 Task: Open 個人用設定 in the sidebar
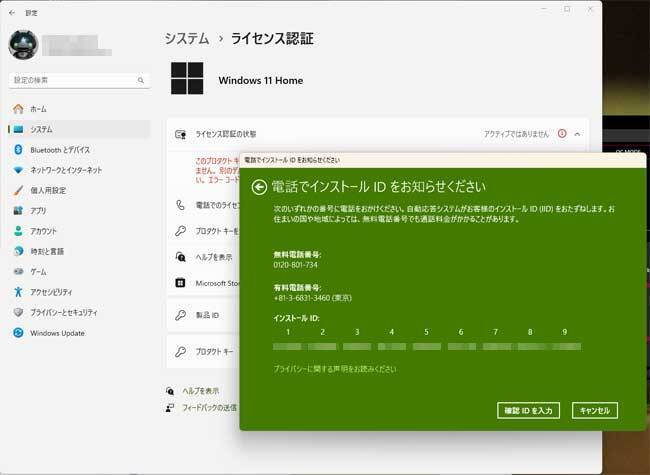pyautogui.click(x=79, y=190)
